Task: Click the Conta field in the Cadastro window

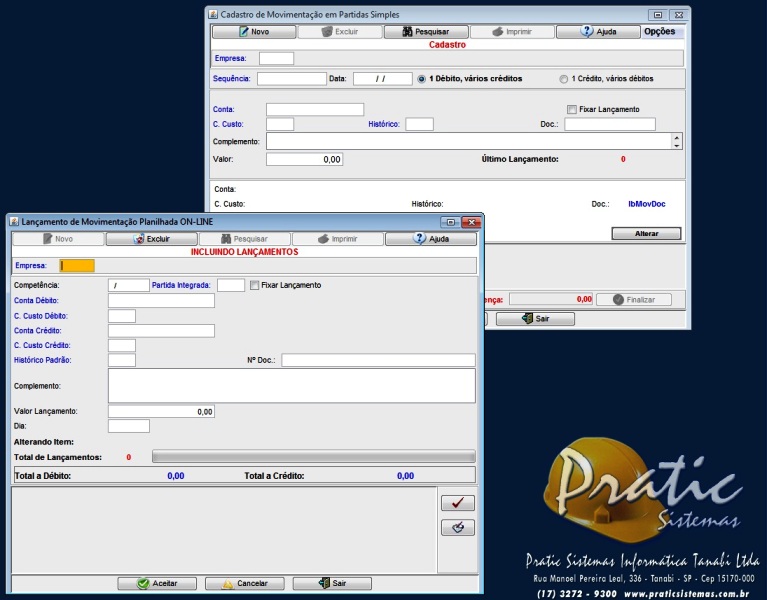Action: tap(315, 110)
